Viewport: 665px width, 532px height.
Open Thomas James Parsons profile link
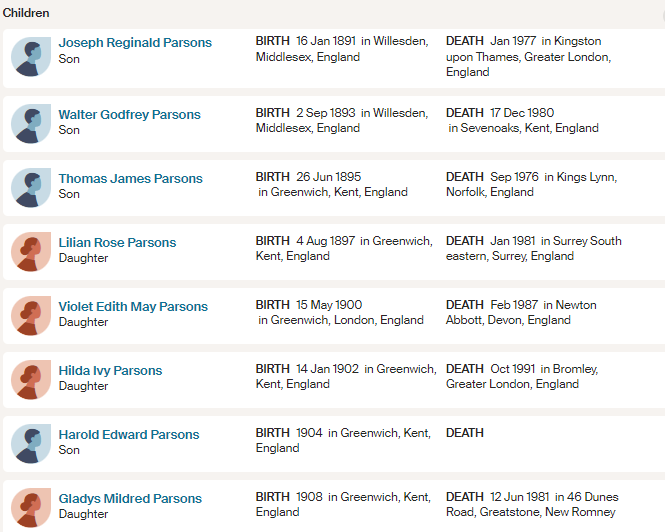pos(130,179)
